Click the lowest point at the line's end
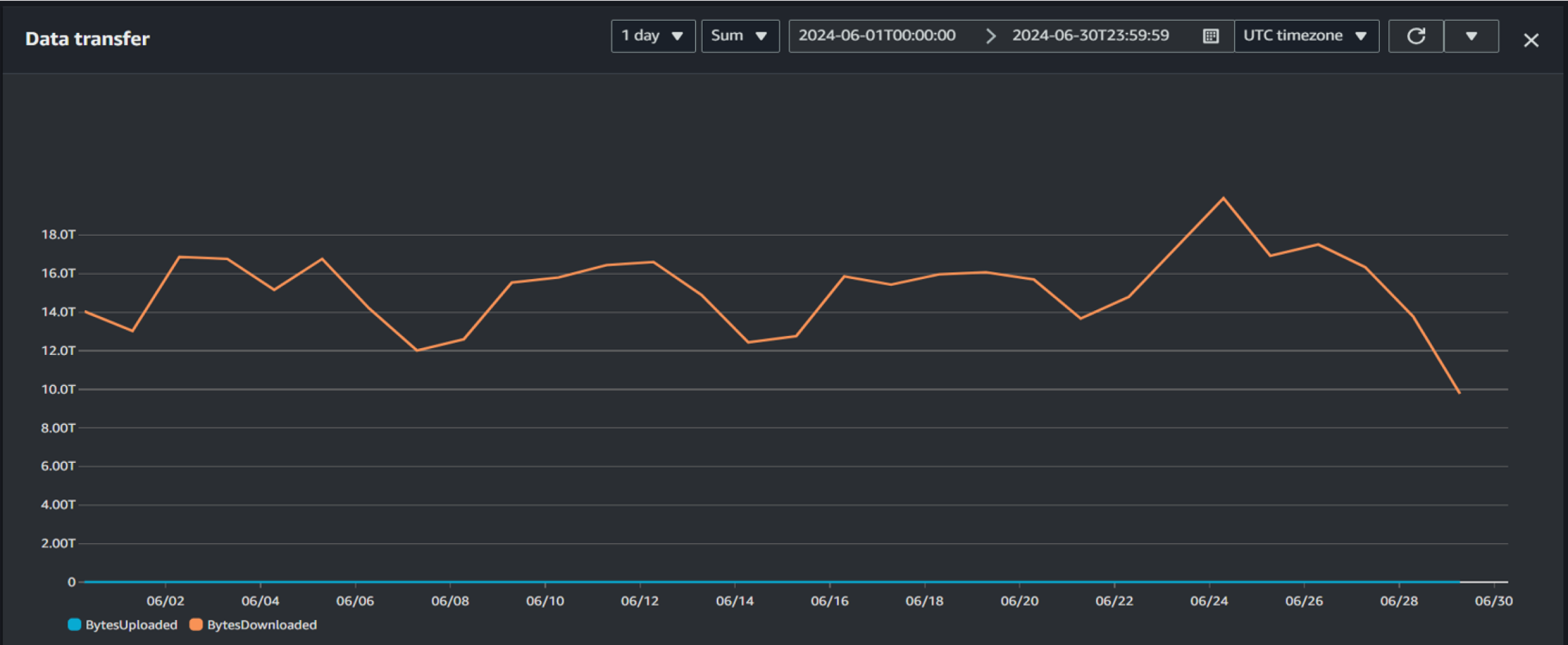 point(1459,393)
